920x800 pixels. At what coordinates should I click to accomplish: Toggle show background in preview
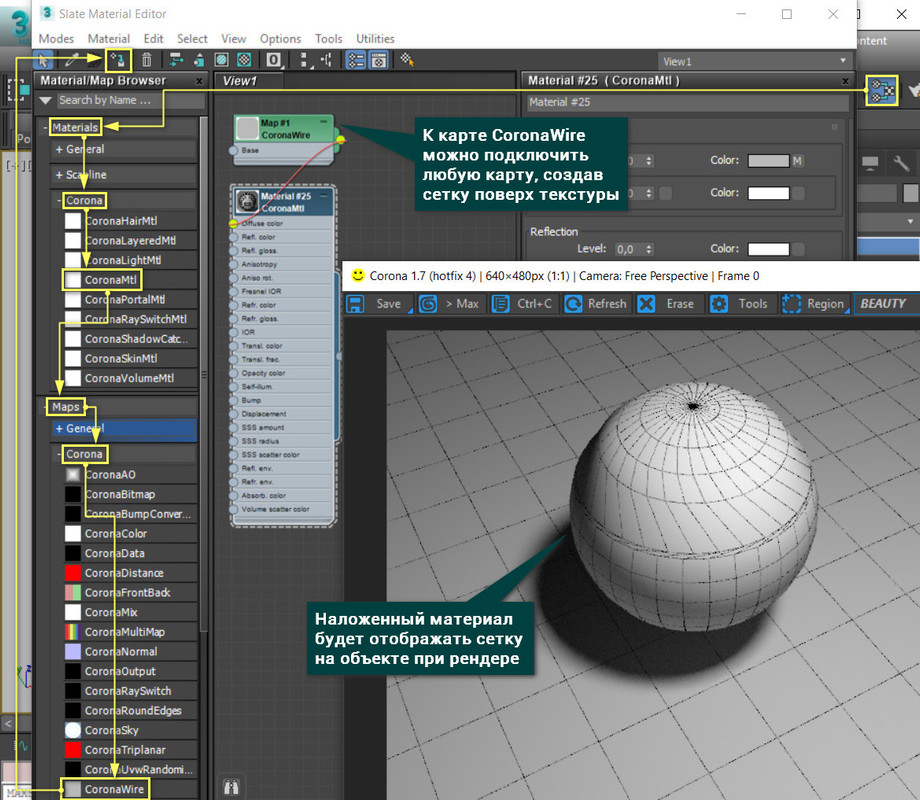[x=244, y=60]
